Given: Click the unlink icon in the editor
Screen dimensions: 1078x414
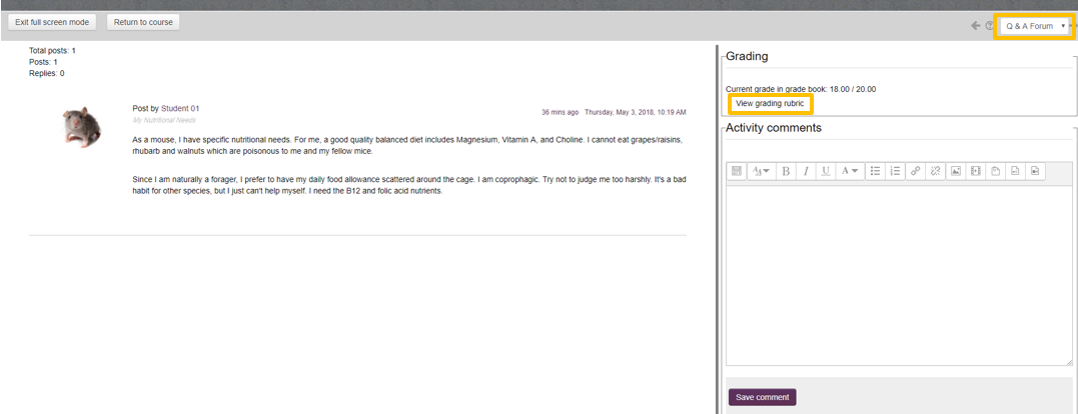Looking at the screenshot, I should [x=936, y=171].
